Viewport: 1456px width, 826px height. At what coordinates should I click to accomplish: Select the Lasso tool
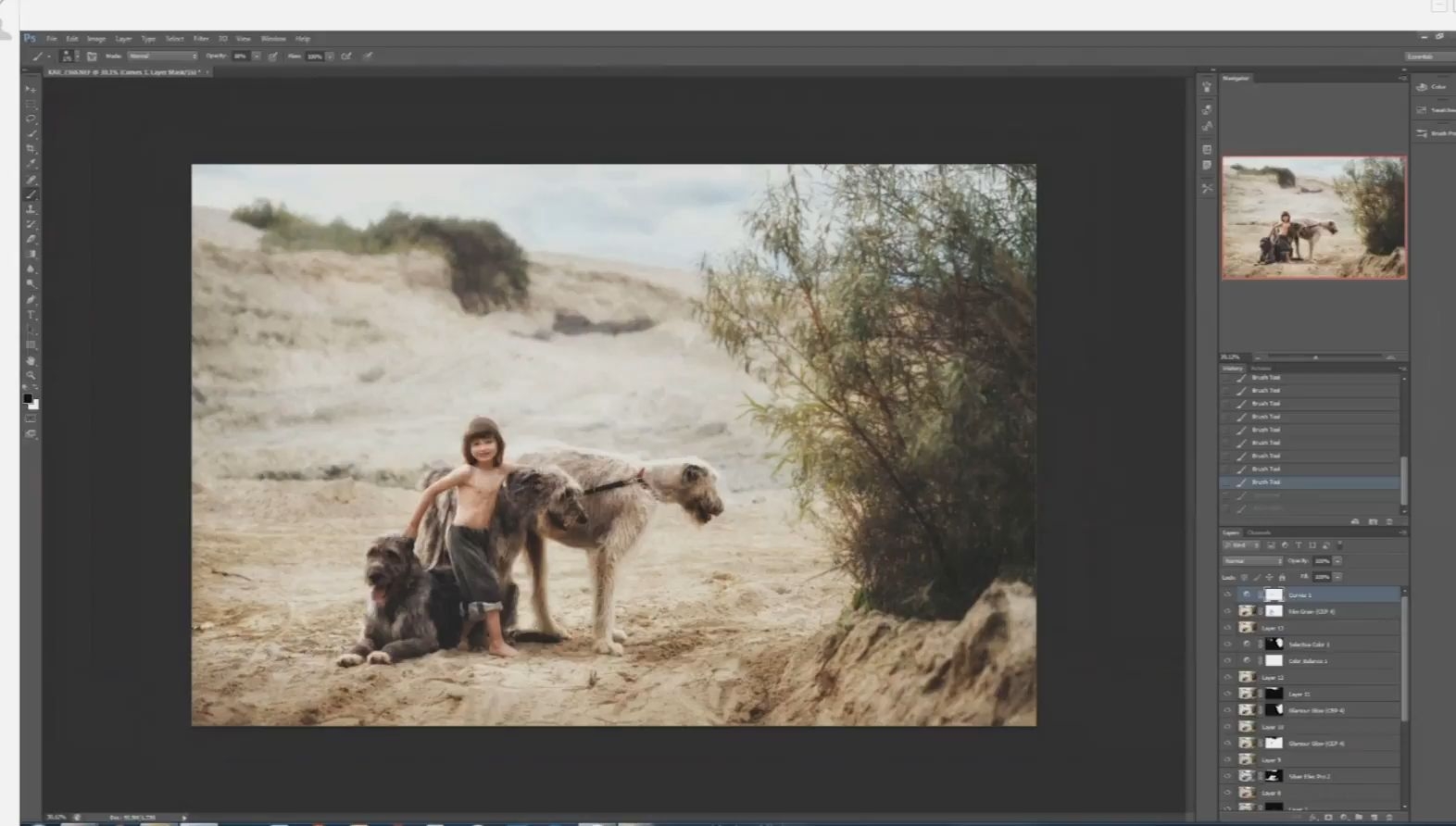(31, 119)
